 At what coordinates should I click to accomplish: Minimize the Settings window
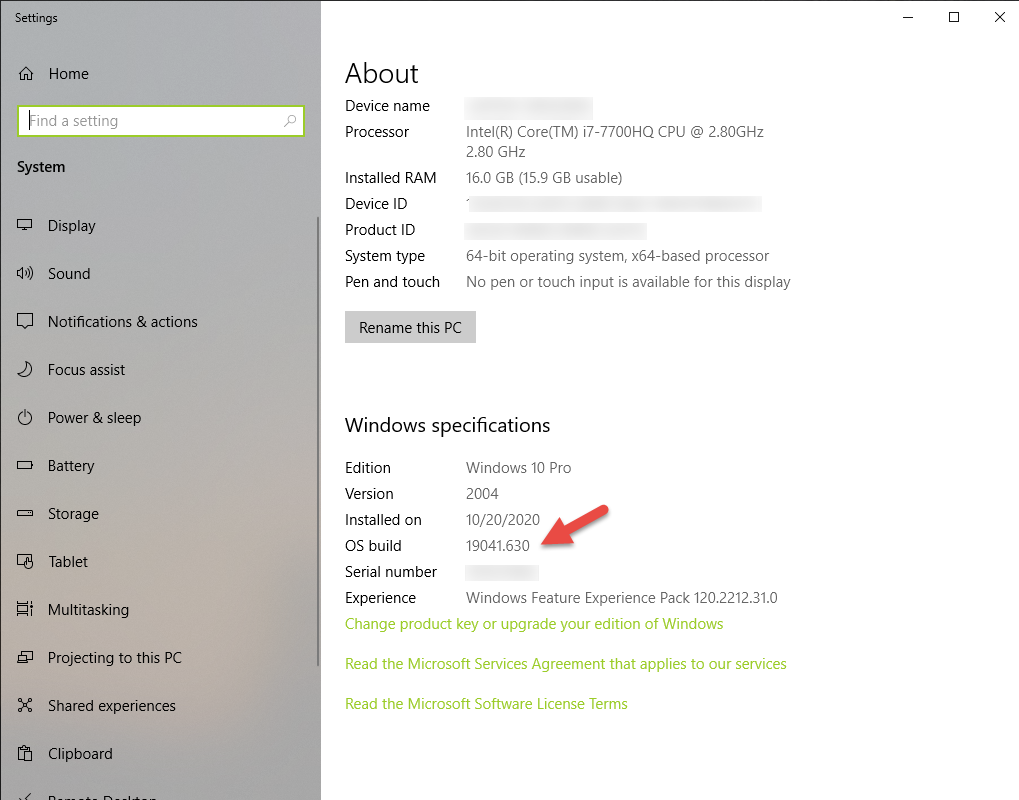click(x=908, y=17)
